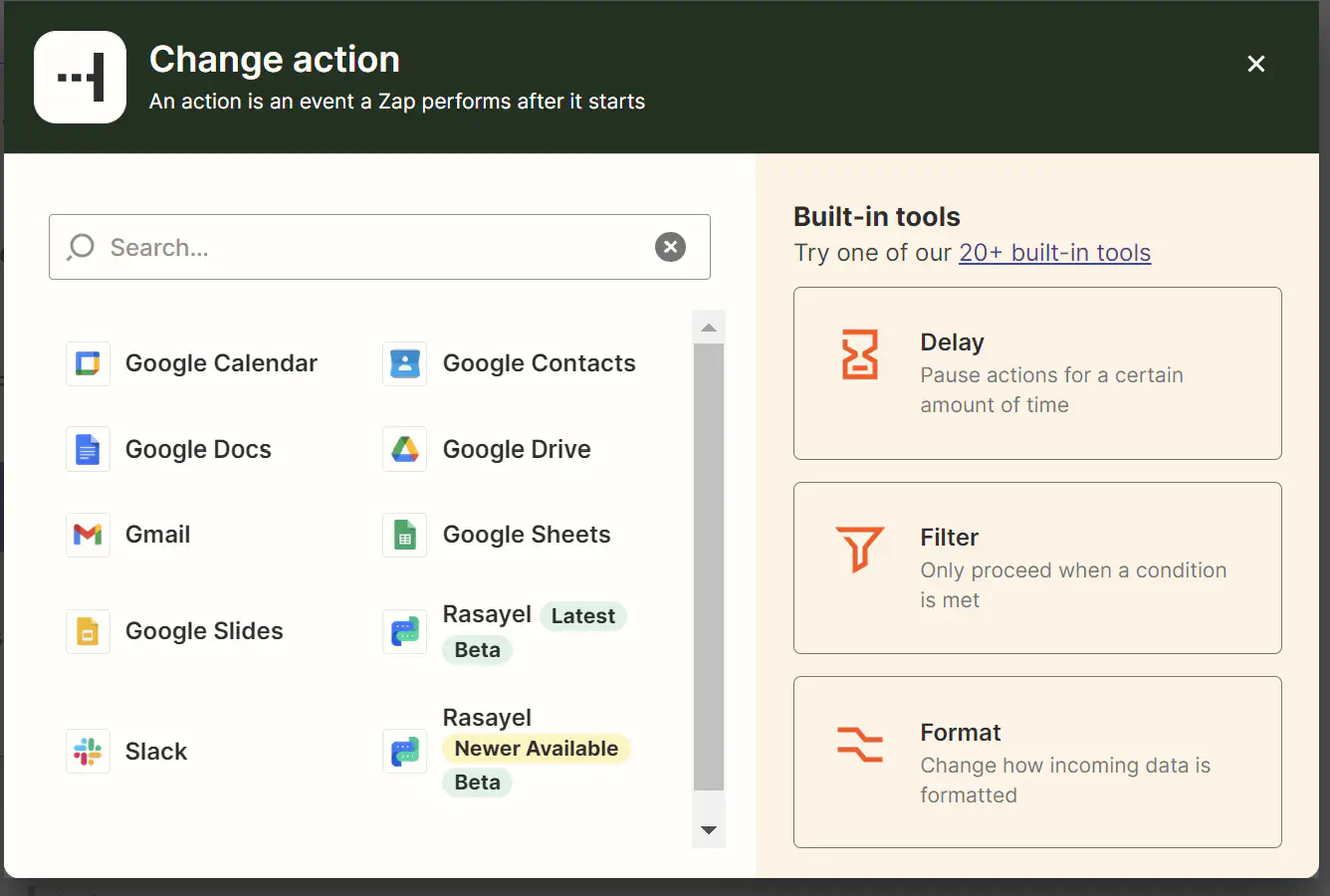Click the Google Slides app icon
Screen dimensions: 1330x896
coord(88,631)
